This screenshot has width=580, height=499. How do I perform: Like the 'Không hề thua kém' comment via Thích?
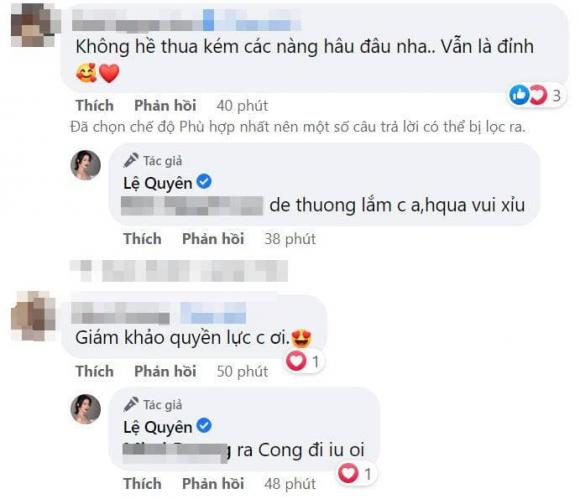[x=95, y=105]
